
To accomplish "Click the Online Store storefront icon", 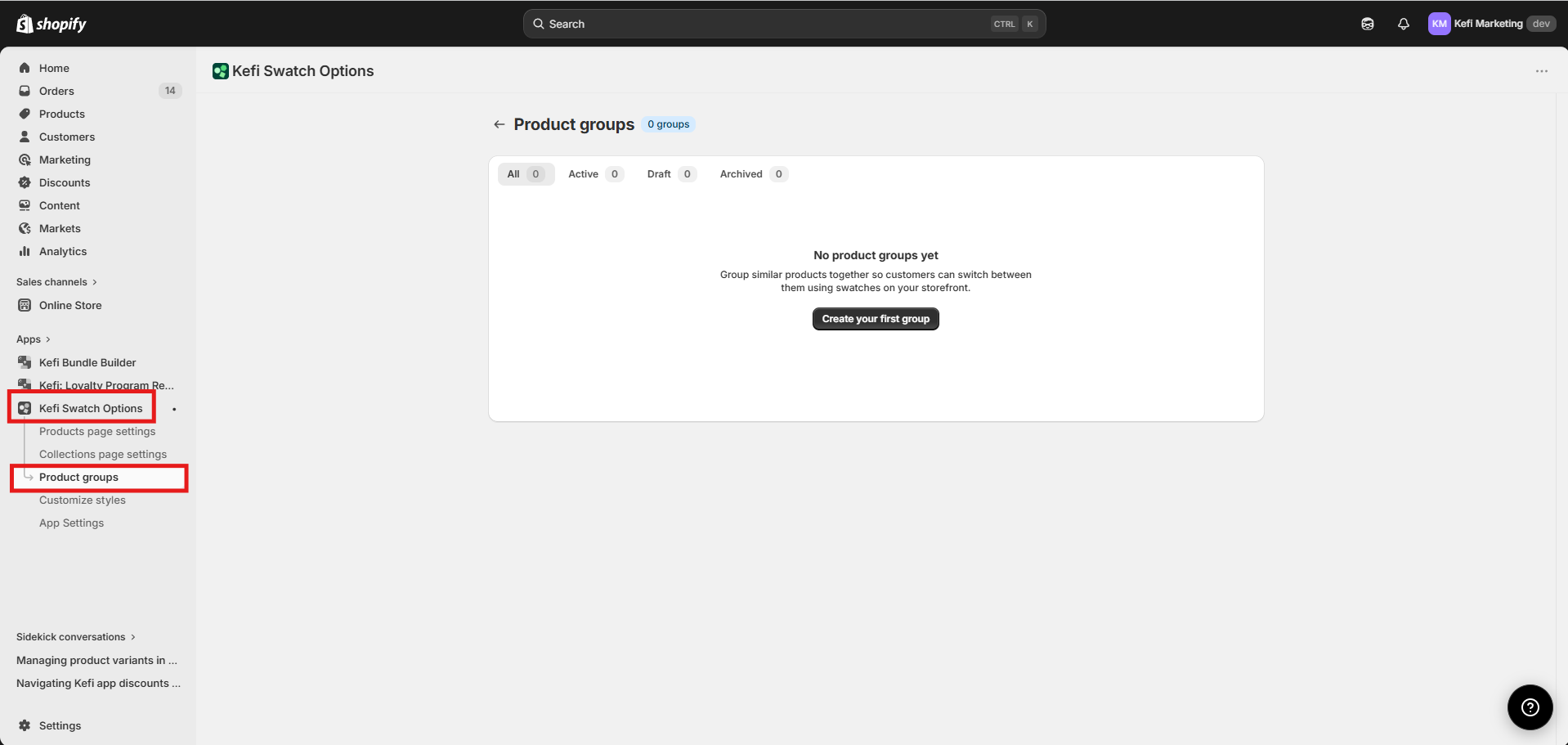I will point(25,305).
